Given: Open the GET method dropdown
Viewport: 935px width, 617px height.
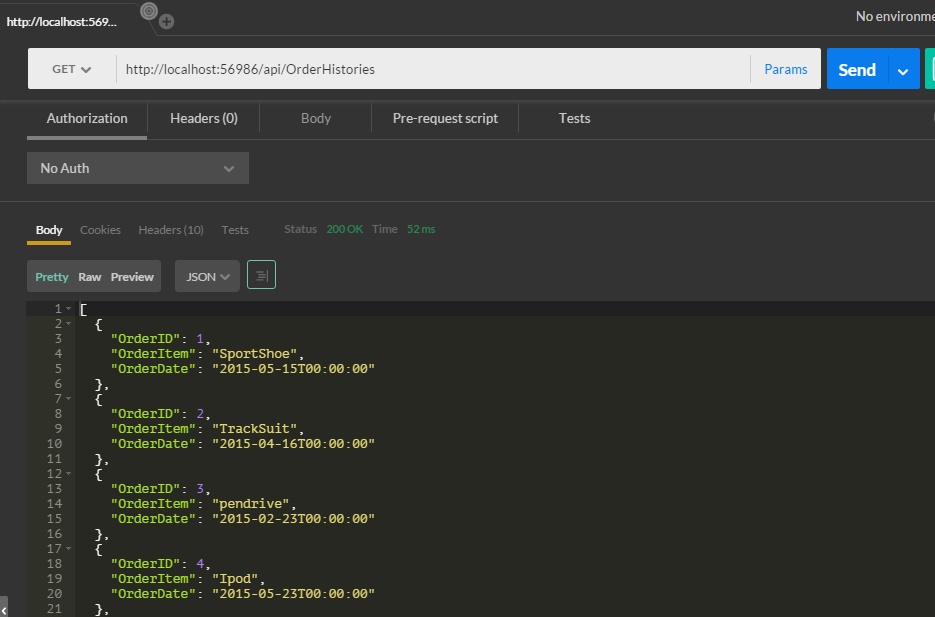Looking at the screenshot, I should click(71, 70).
